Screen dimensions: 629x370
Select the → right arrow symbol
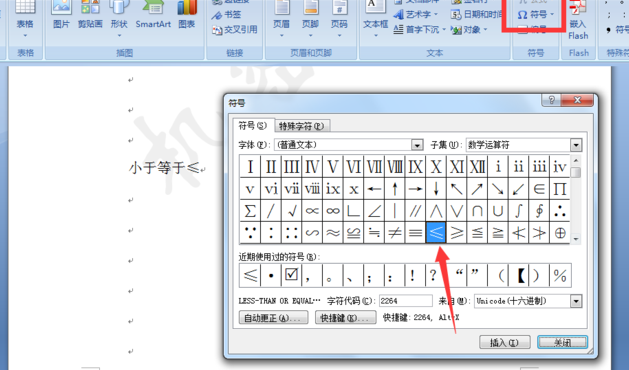pos(415,189)
